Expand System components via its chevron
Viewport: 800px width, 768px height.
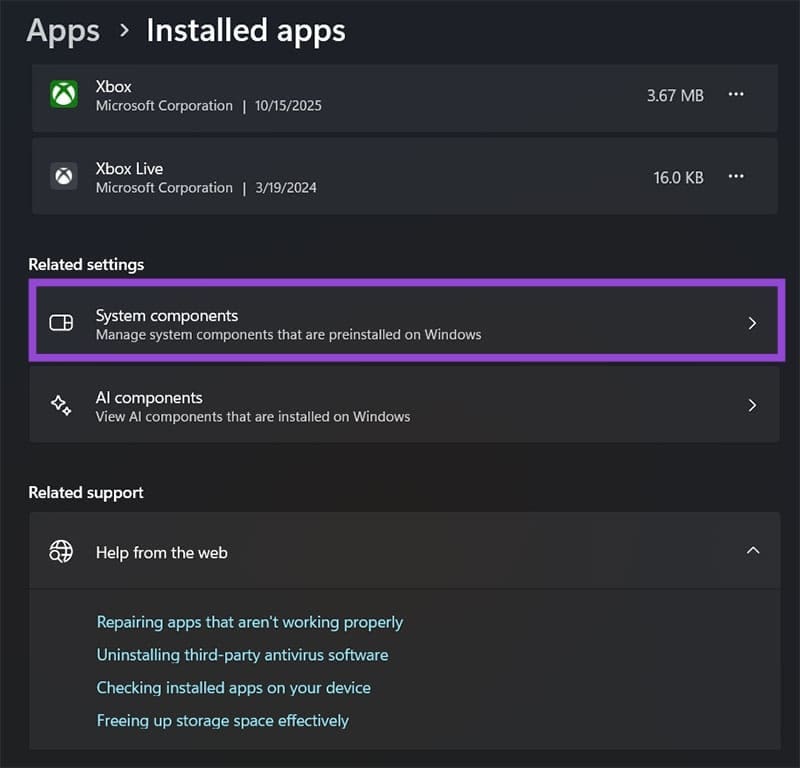click(x=753, y=323)
